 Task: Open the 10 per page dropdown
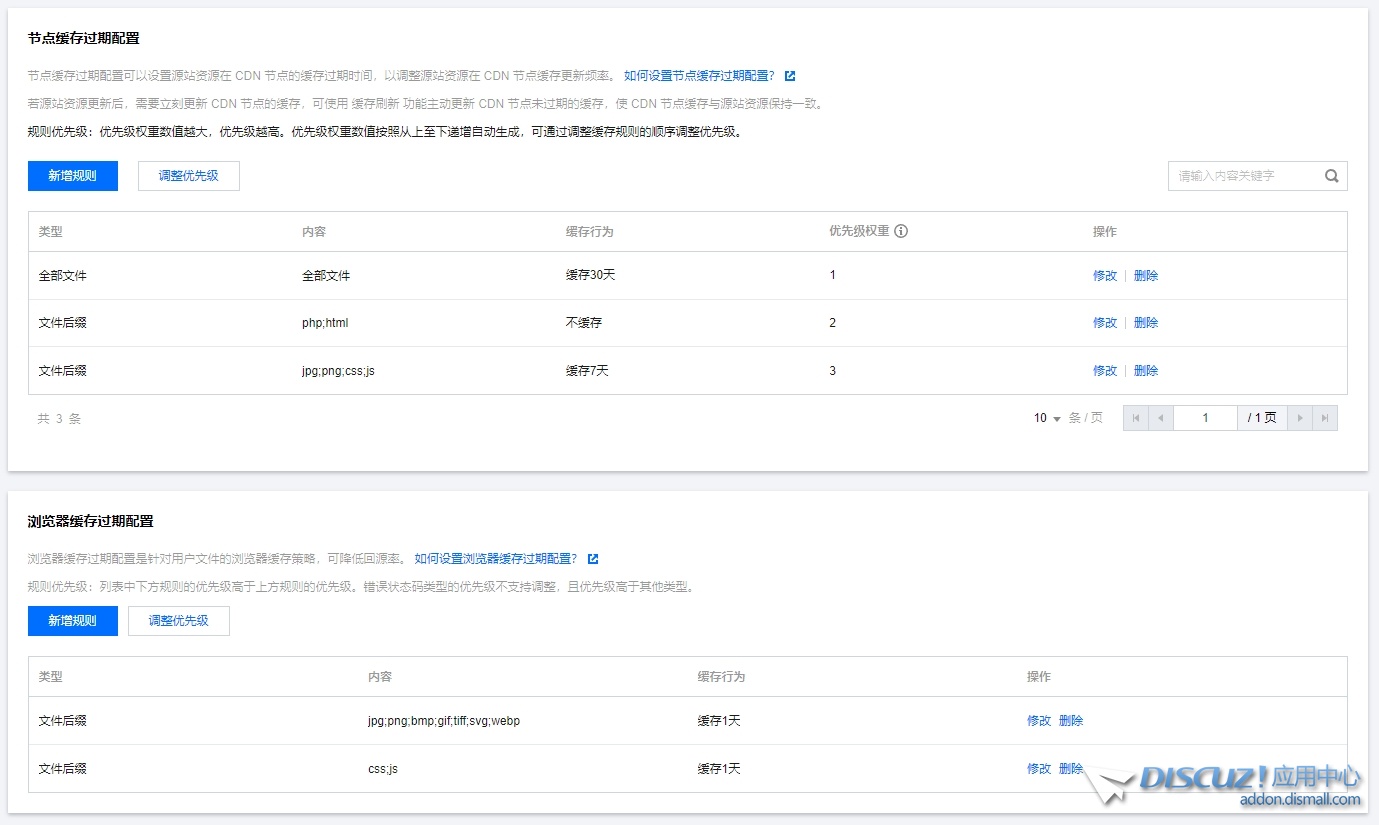tap(1047, 418)
